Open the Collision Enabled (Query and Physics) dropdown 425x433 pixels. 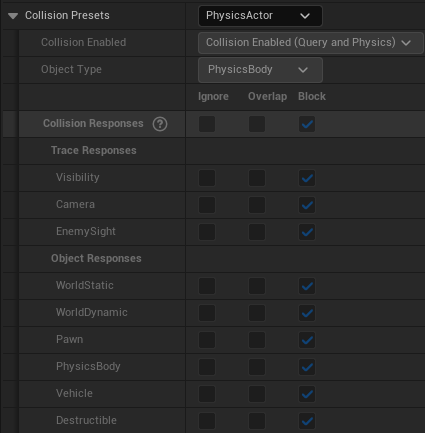(x=311, y=43)
